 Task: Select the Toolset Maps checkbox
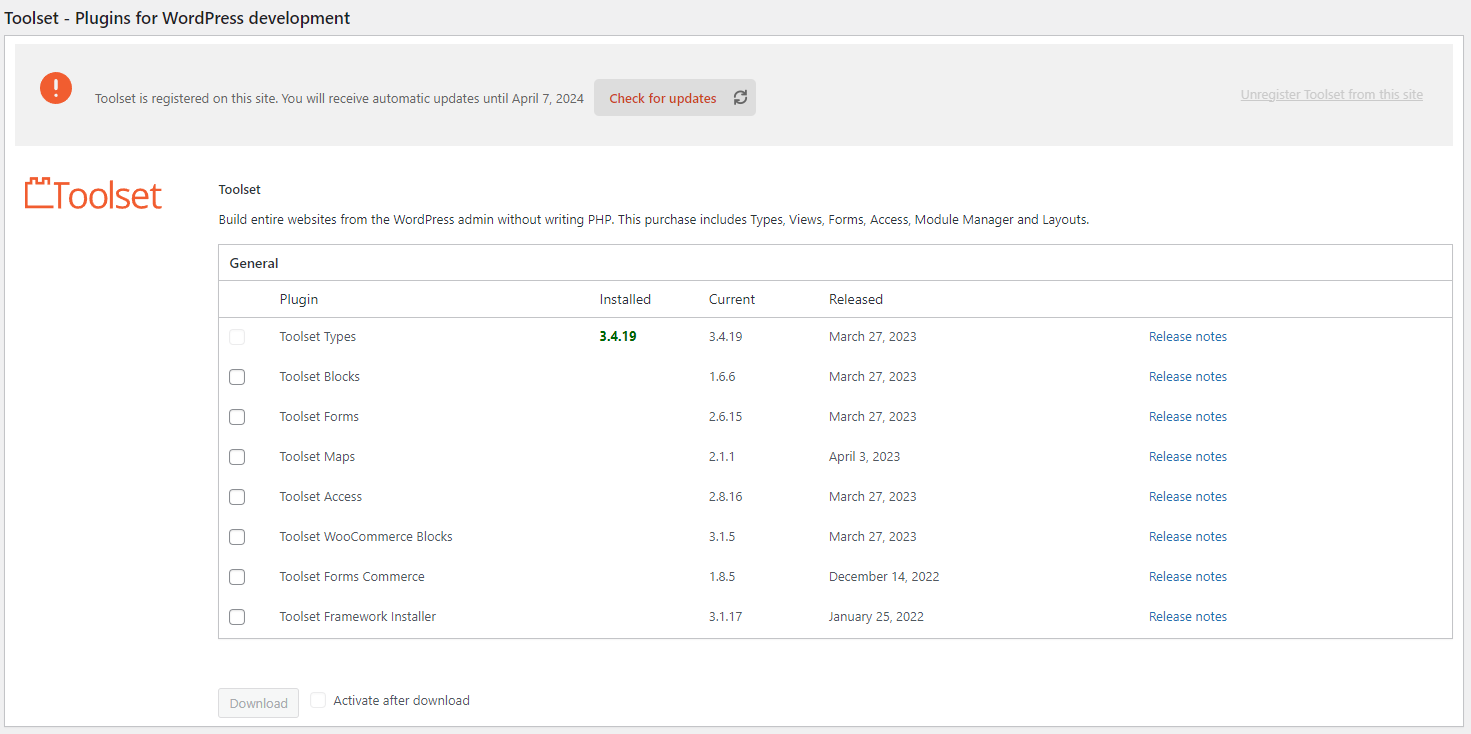coord(237,457)
